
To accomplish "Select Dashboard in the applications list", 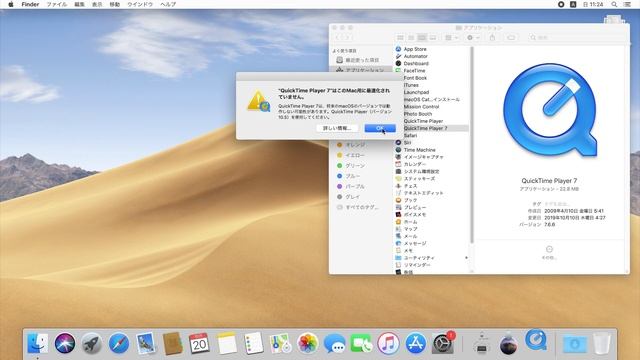I will (x=416, y=64).
